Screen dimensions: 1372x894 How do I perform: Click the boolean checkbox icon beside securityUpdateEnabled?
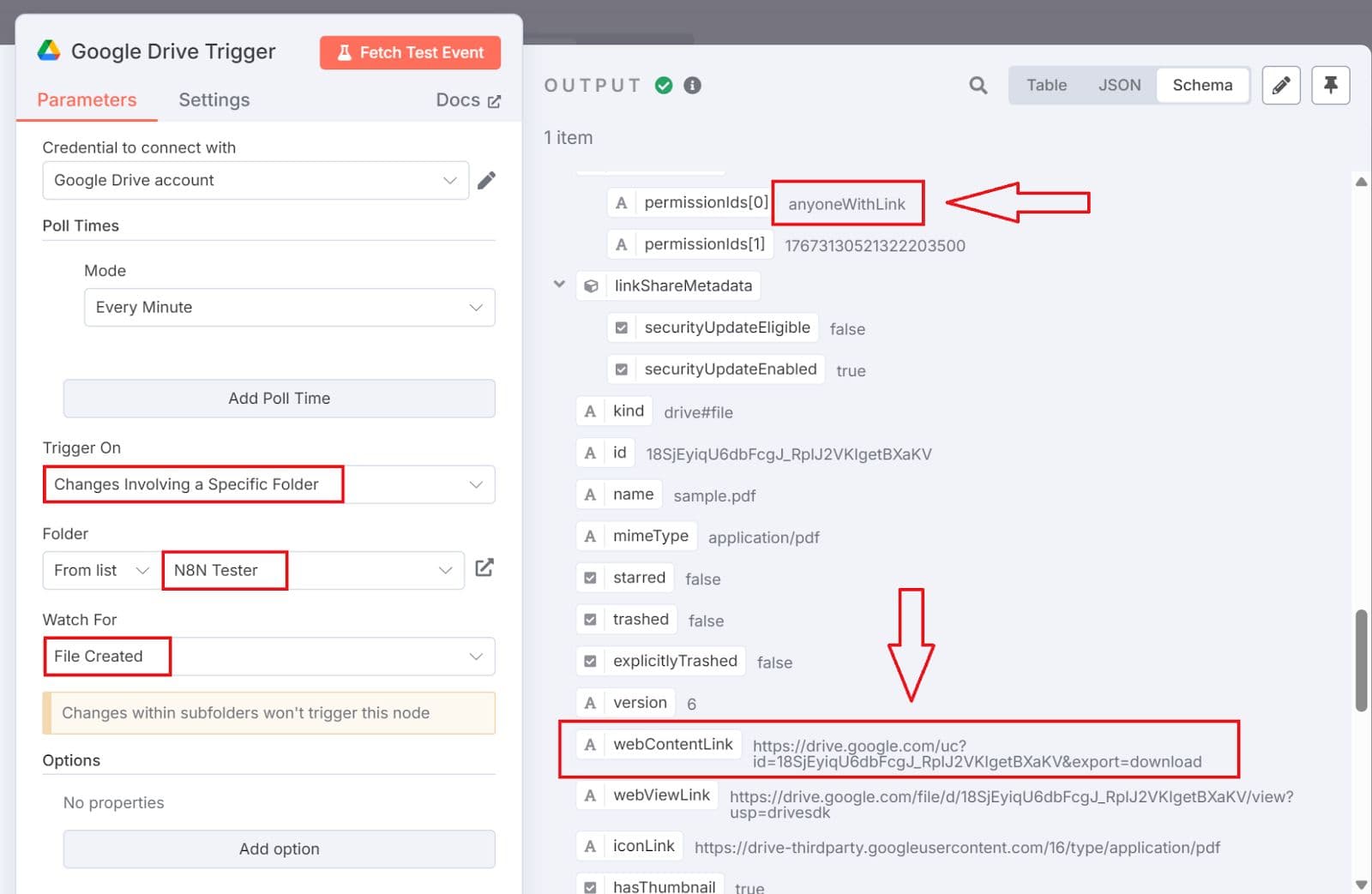tap(621, 369)
